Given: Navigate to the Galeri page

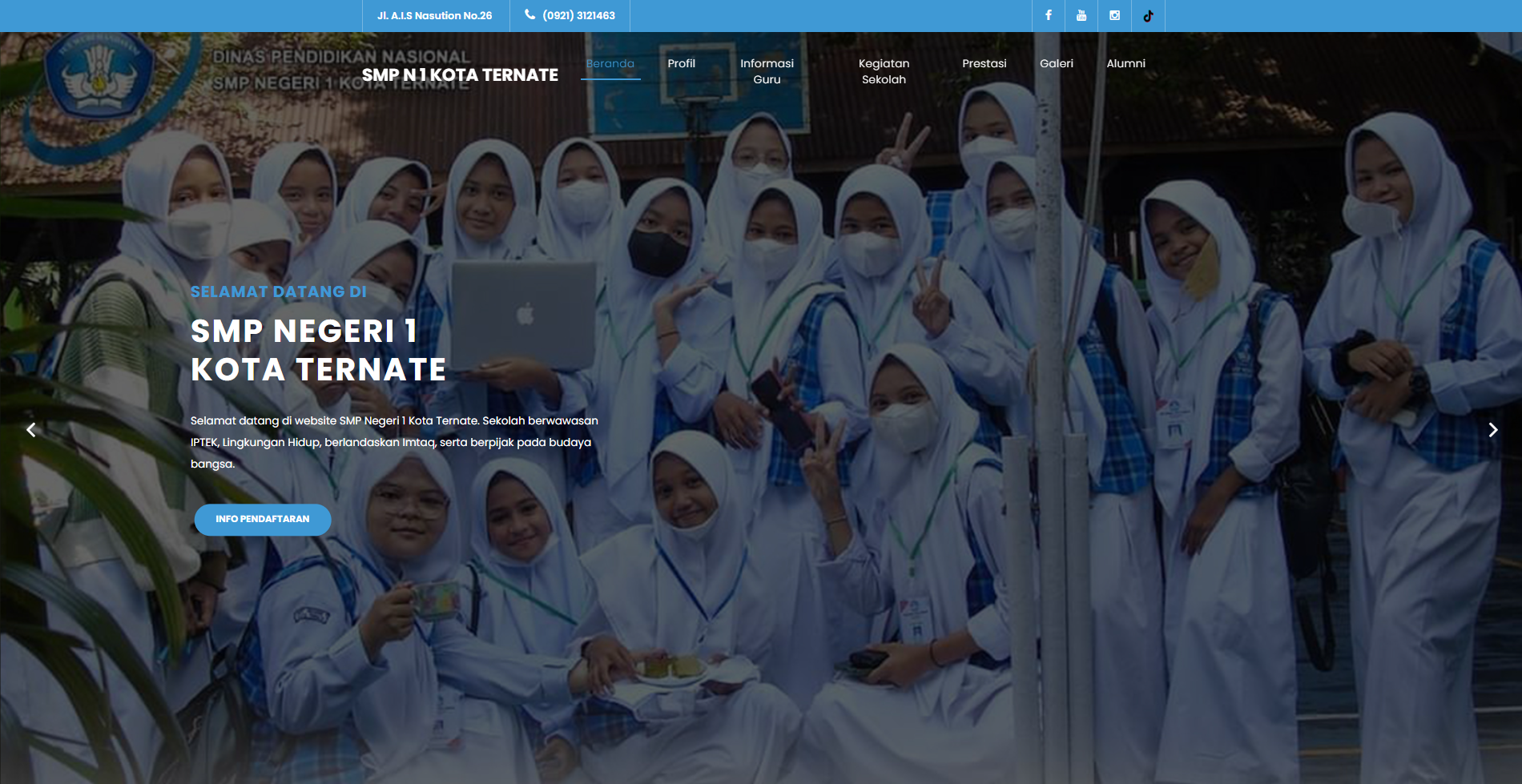Looking at the screenshot, I should (x=1056, y=63).
